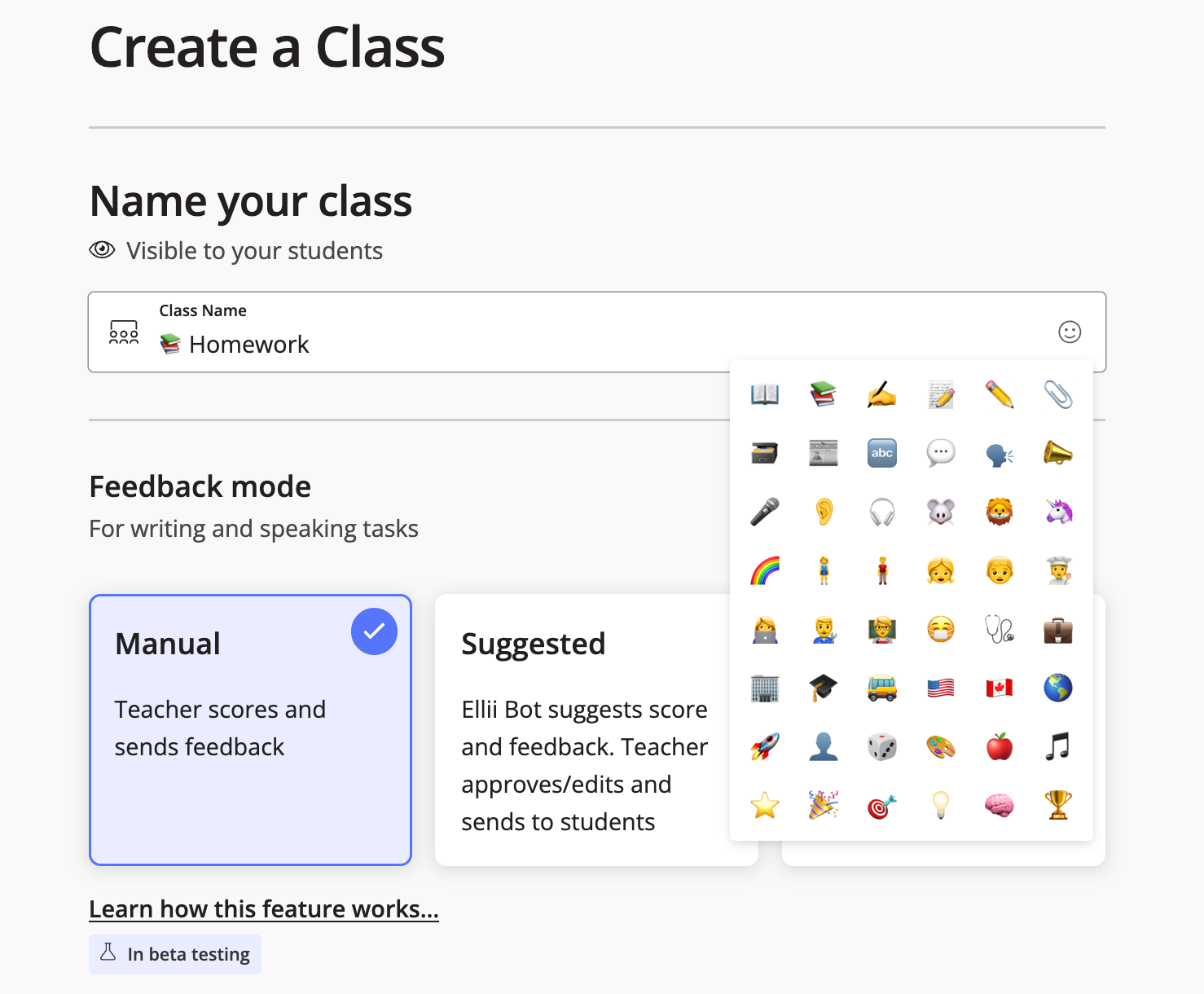The image size is (1204, 994).
Task: Open the Learn how this feature works link
Action: [x=264, y=908]
